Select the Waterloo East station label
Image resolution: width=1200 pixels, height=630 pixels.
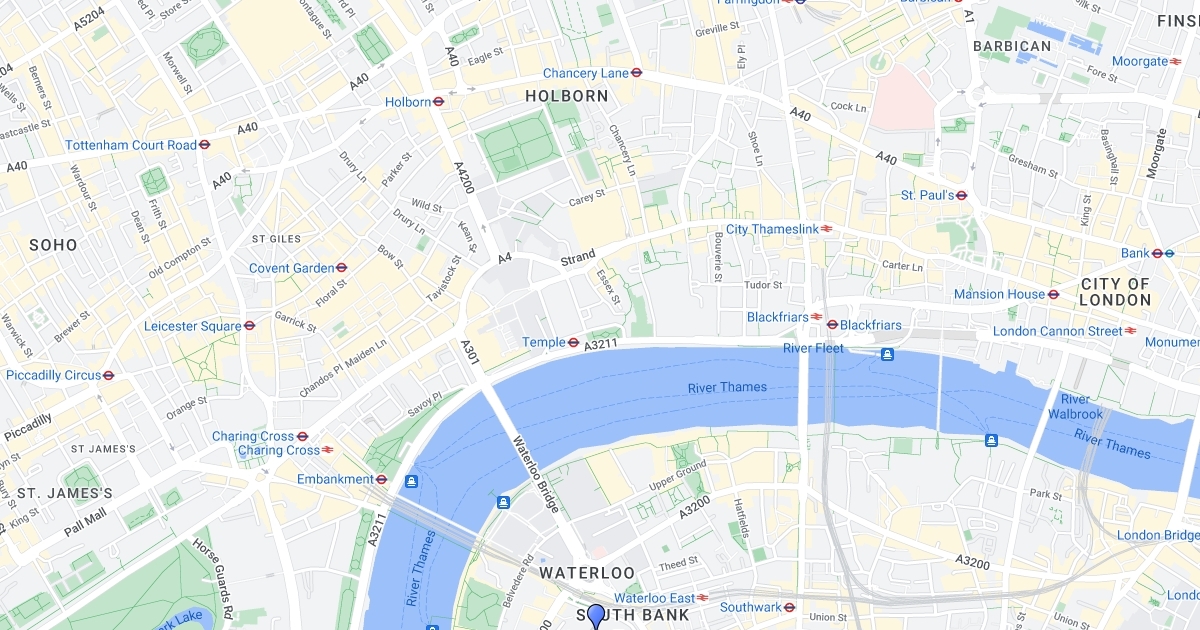654,598
